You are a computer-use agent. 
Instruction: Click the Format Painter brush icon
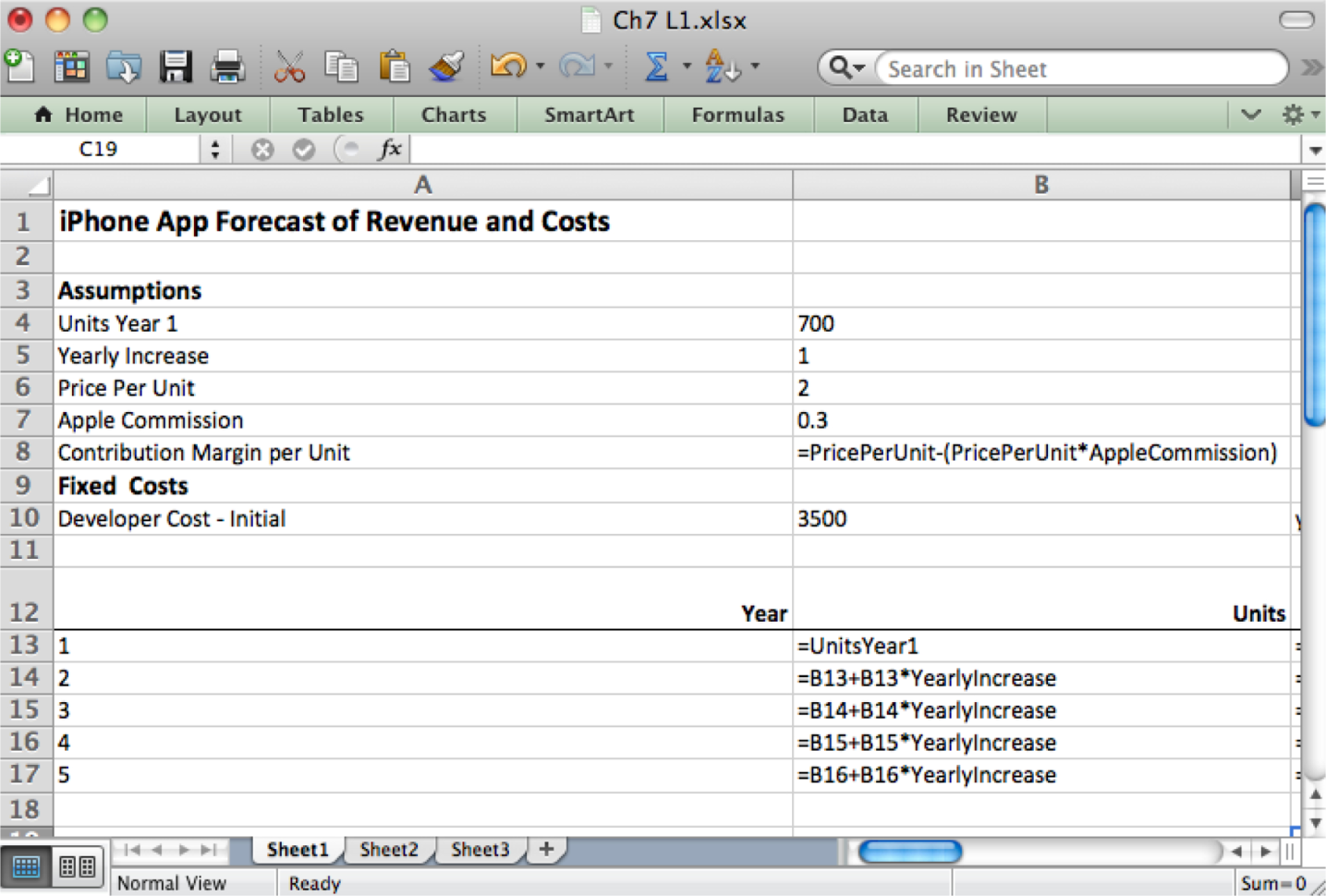pyautogui.click(x=445, y=67)
